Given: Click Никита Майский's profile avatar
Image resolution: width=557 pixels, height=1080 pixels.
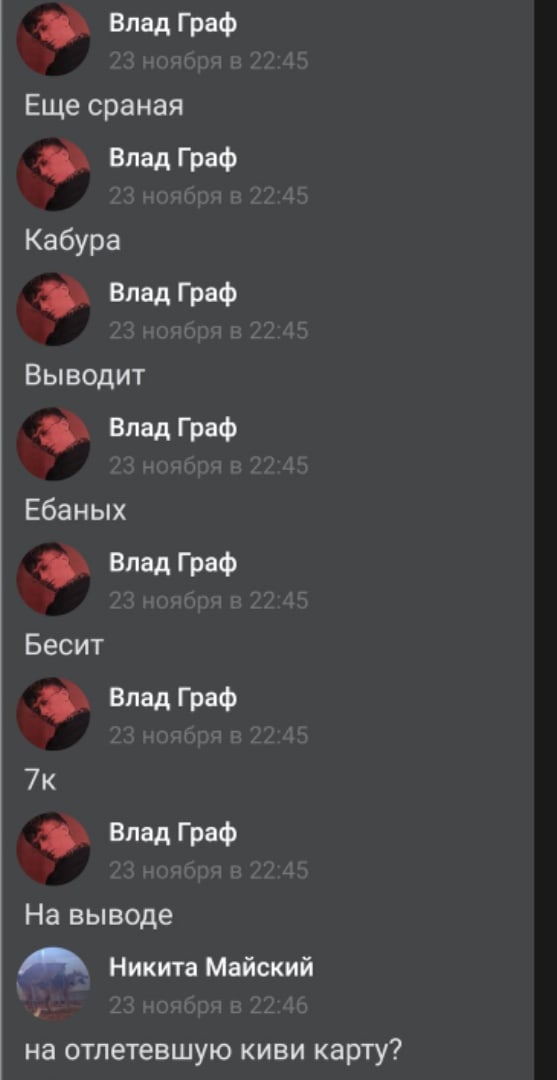Looking at the screenshot, I should point(54,984).
